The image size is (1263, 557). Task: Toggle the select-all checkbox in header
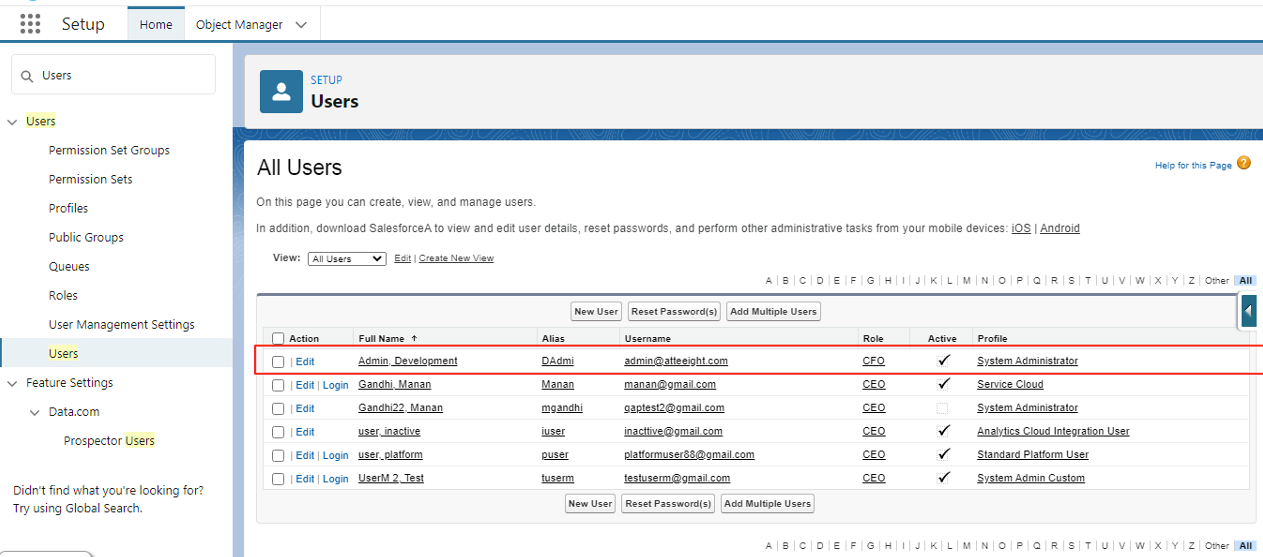(278, 339)
